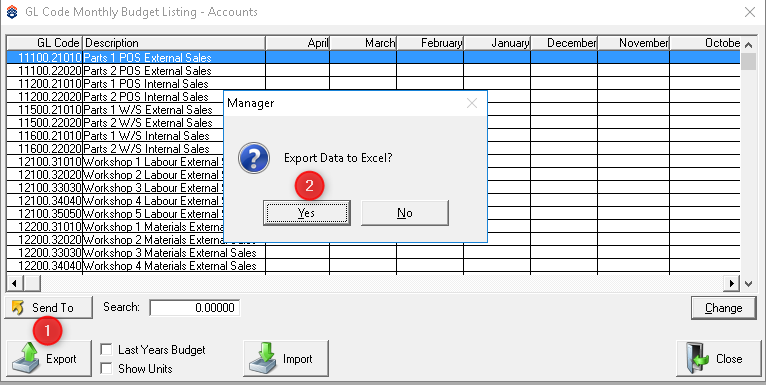This screenshot has height=385, width=766.
Task: Click the Change button
Action: [x=723, y=308]
